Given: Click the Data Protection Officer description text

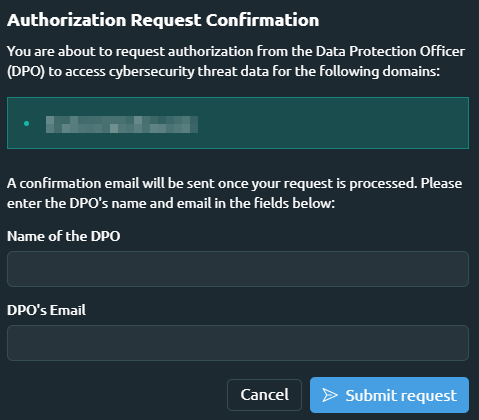Looking at the screenshot, I should 236,61.
